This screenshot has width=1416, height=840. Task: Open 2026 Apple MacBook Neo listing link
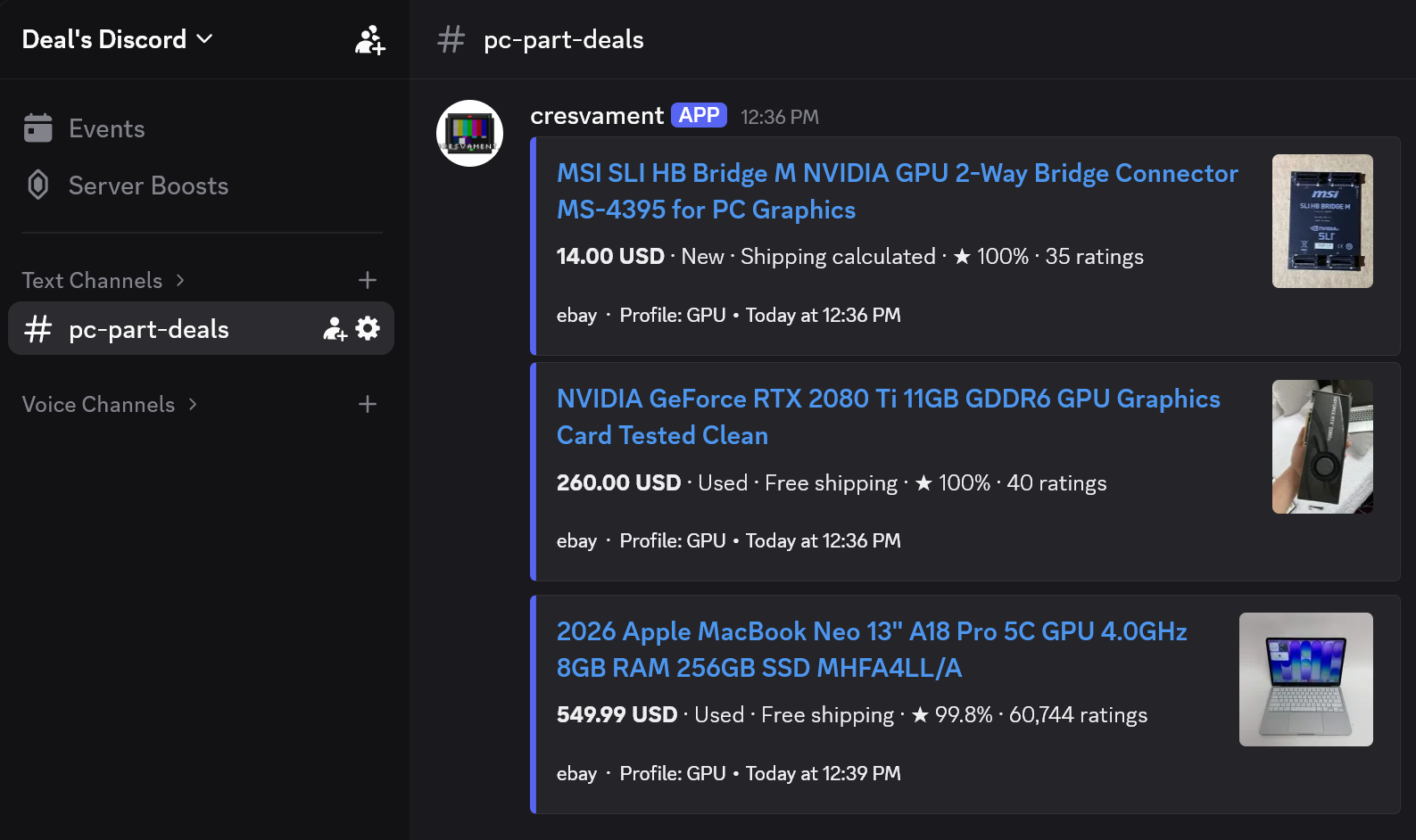[872, 649]
